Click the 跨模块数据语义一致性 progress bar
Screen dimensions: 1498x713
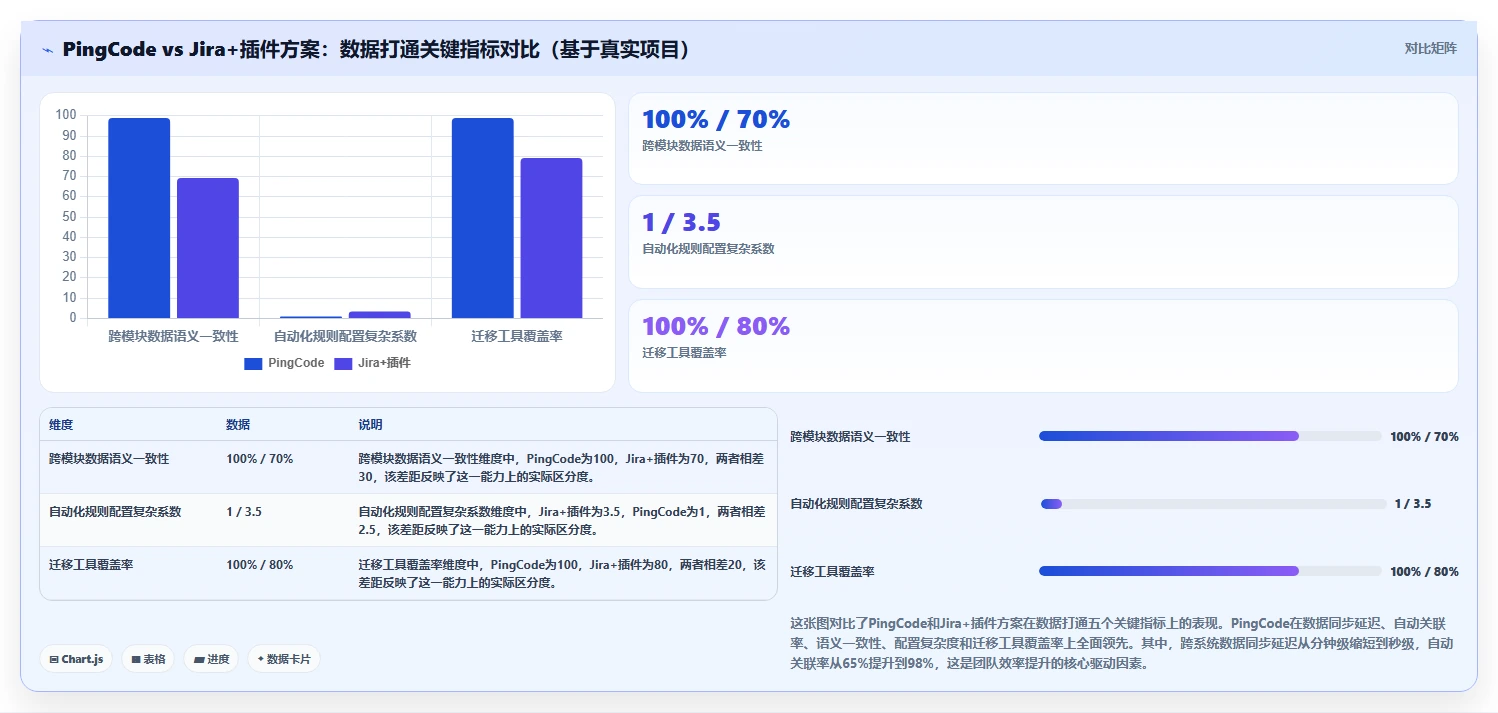point(1210,436)
